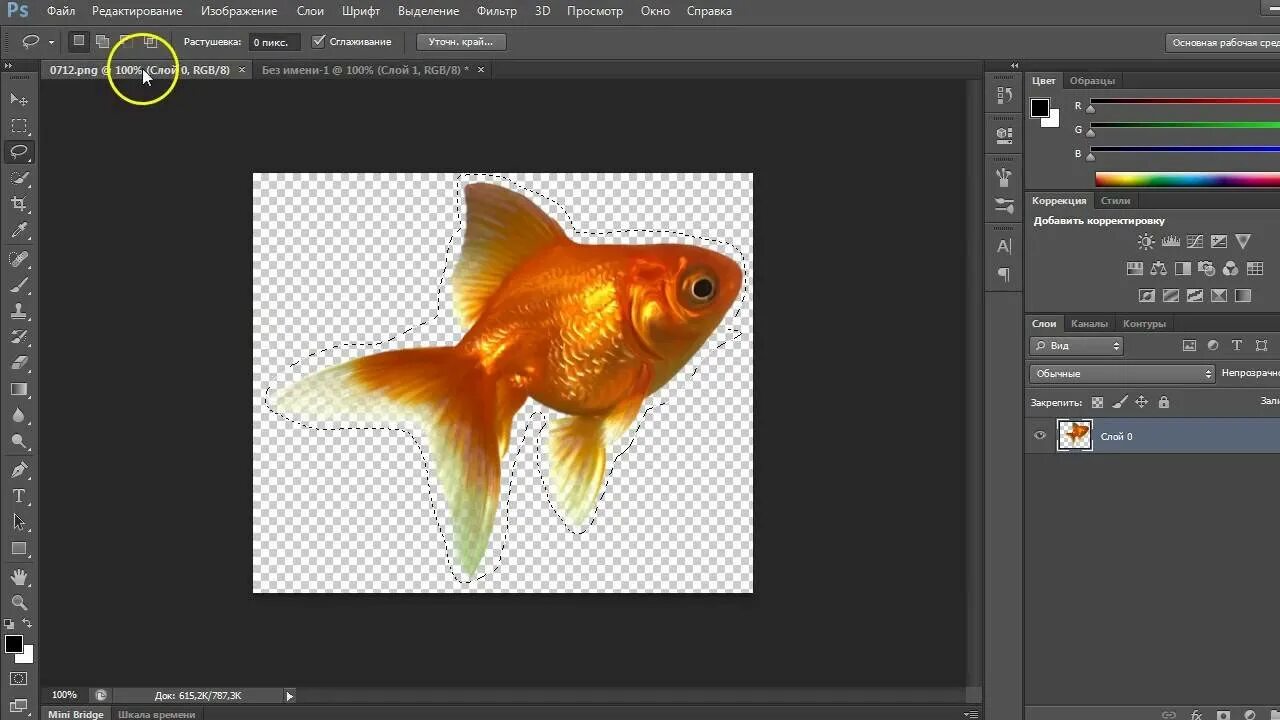
Task: Switch to the Образцы tab
Action: (x=1092, y=81)
